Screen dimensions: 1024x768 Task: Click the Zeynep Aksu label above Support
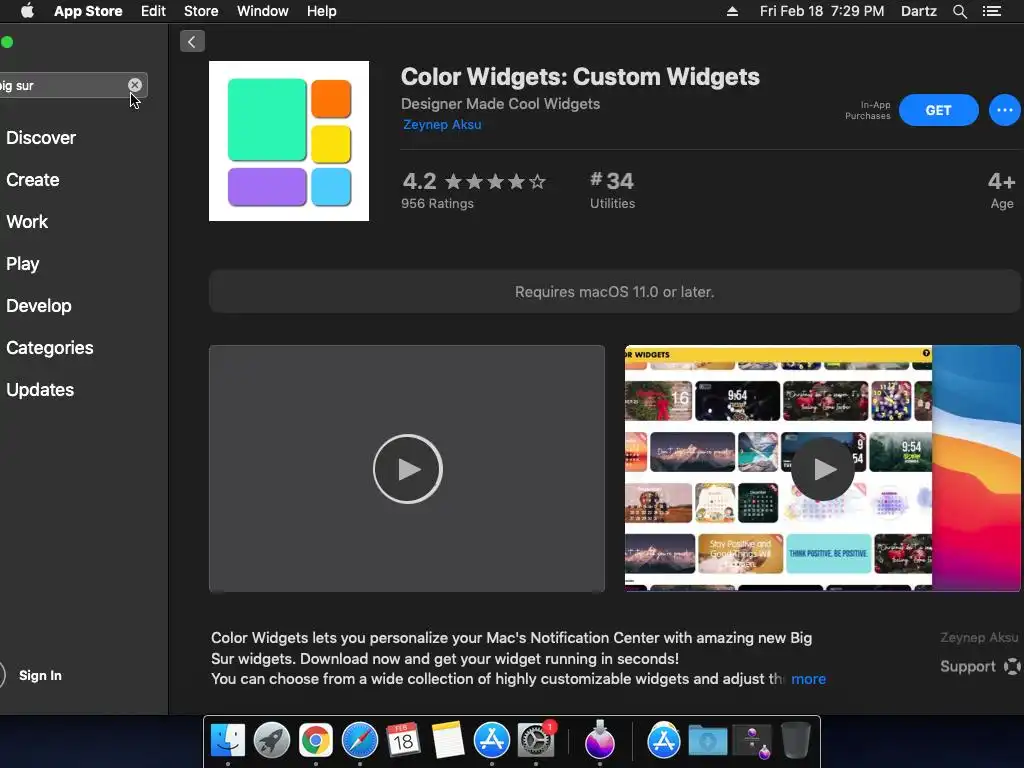(x=979, y=637)
